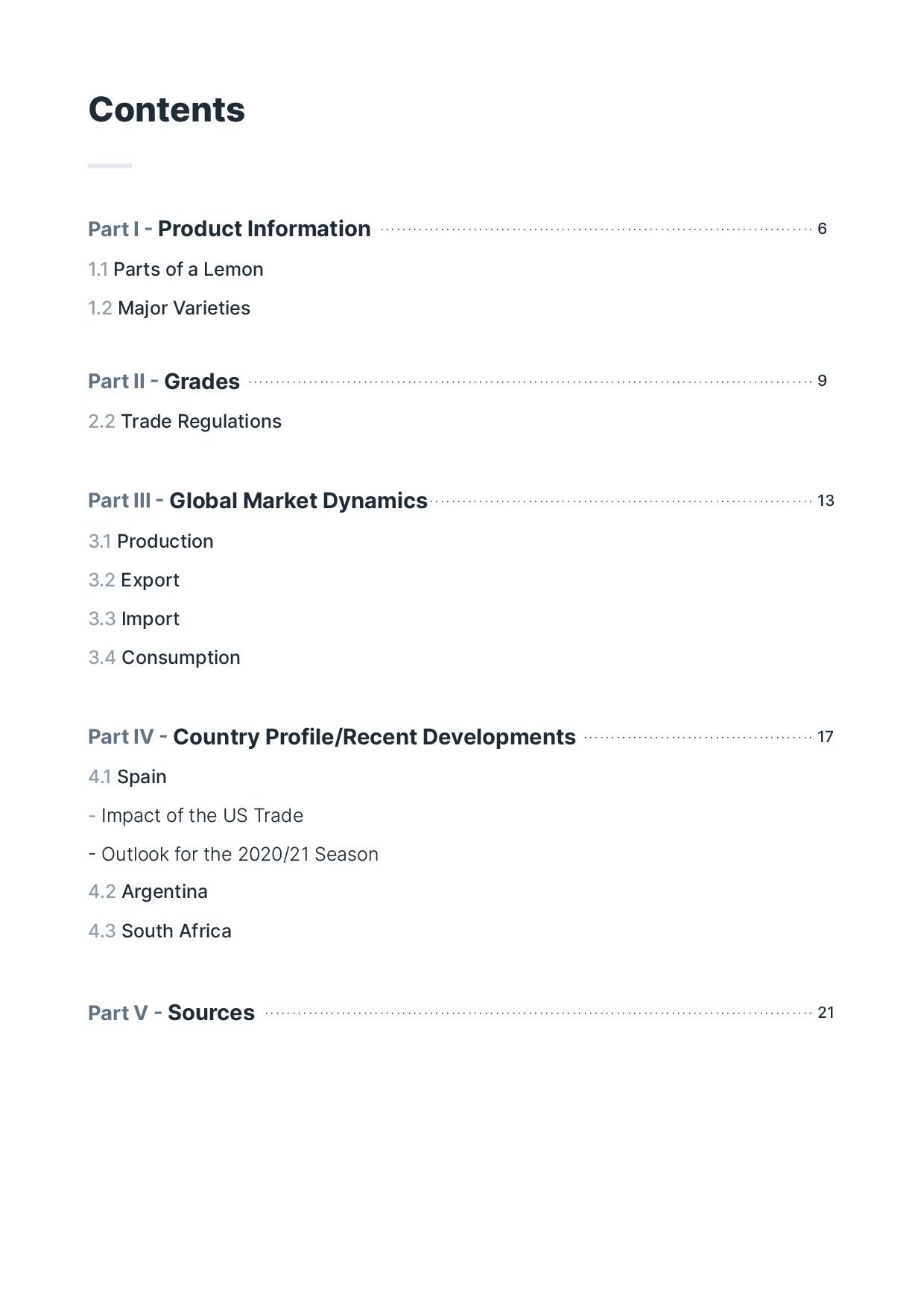924x1307 pixels.
Task: Jump to 3.3 Import section
Action: (134, 618)
